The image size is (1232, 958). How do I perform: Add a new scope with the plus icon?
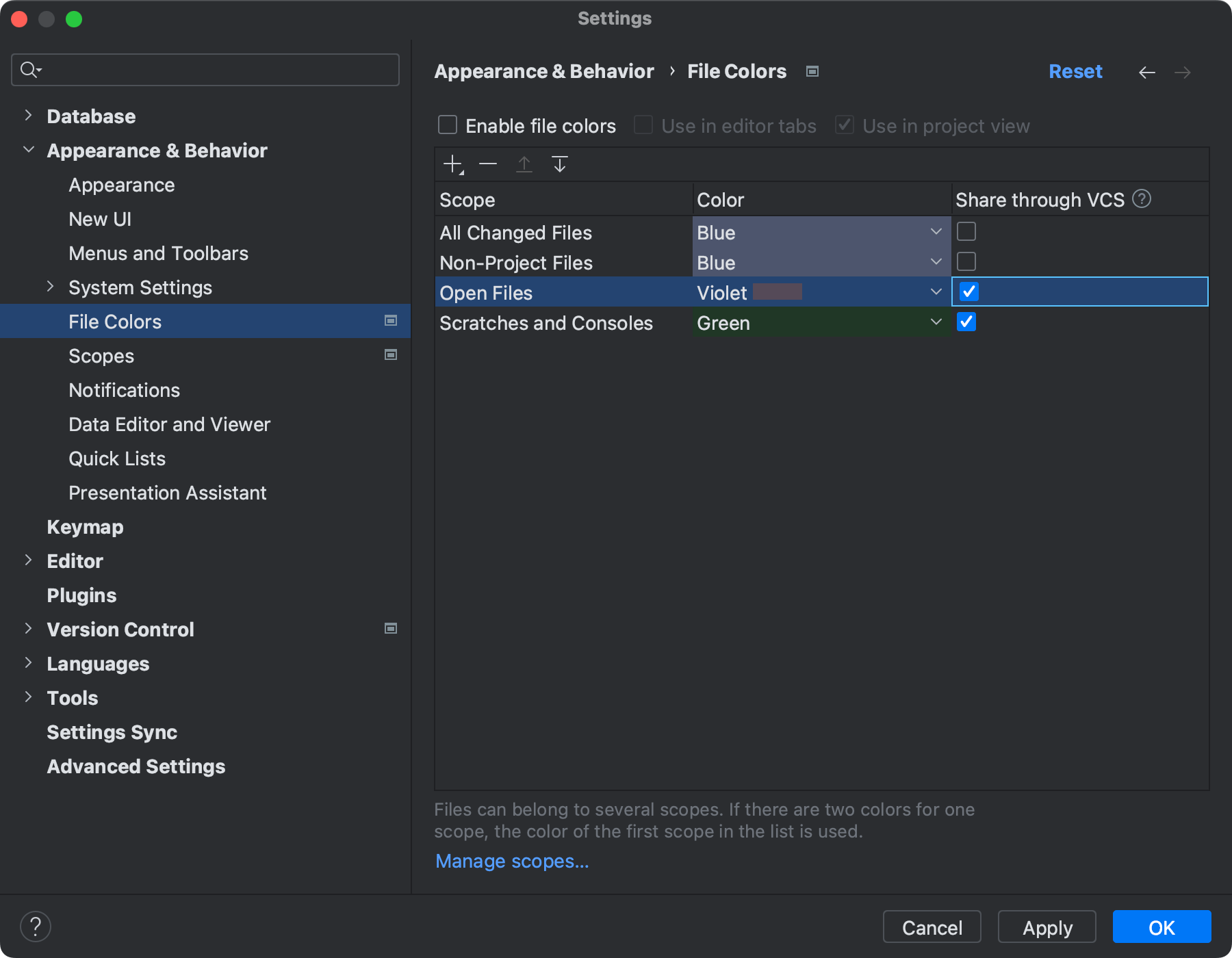point(453,164)
